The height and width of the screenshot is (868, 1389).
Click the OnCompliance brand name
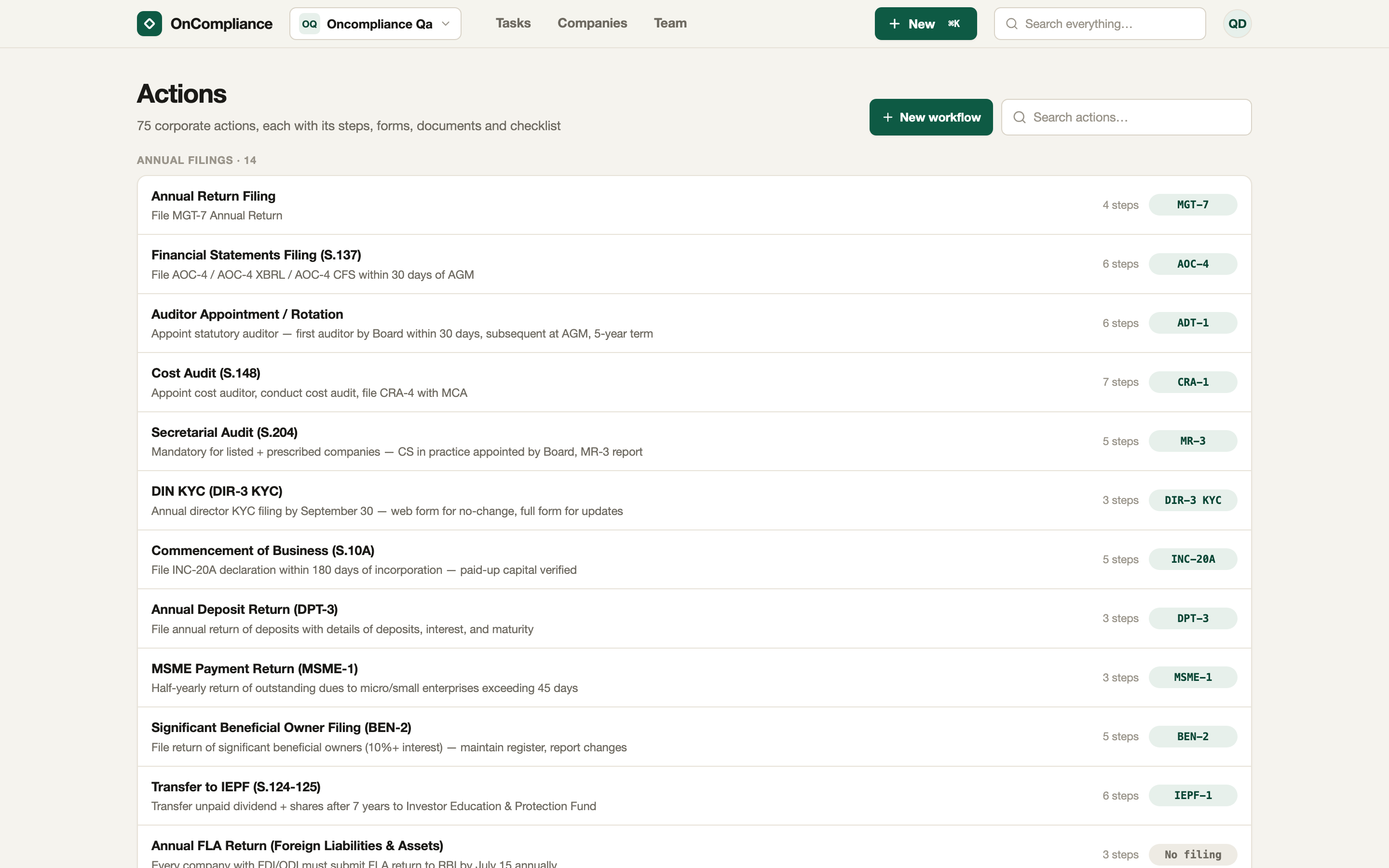(x=221, y=24)
